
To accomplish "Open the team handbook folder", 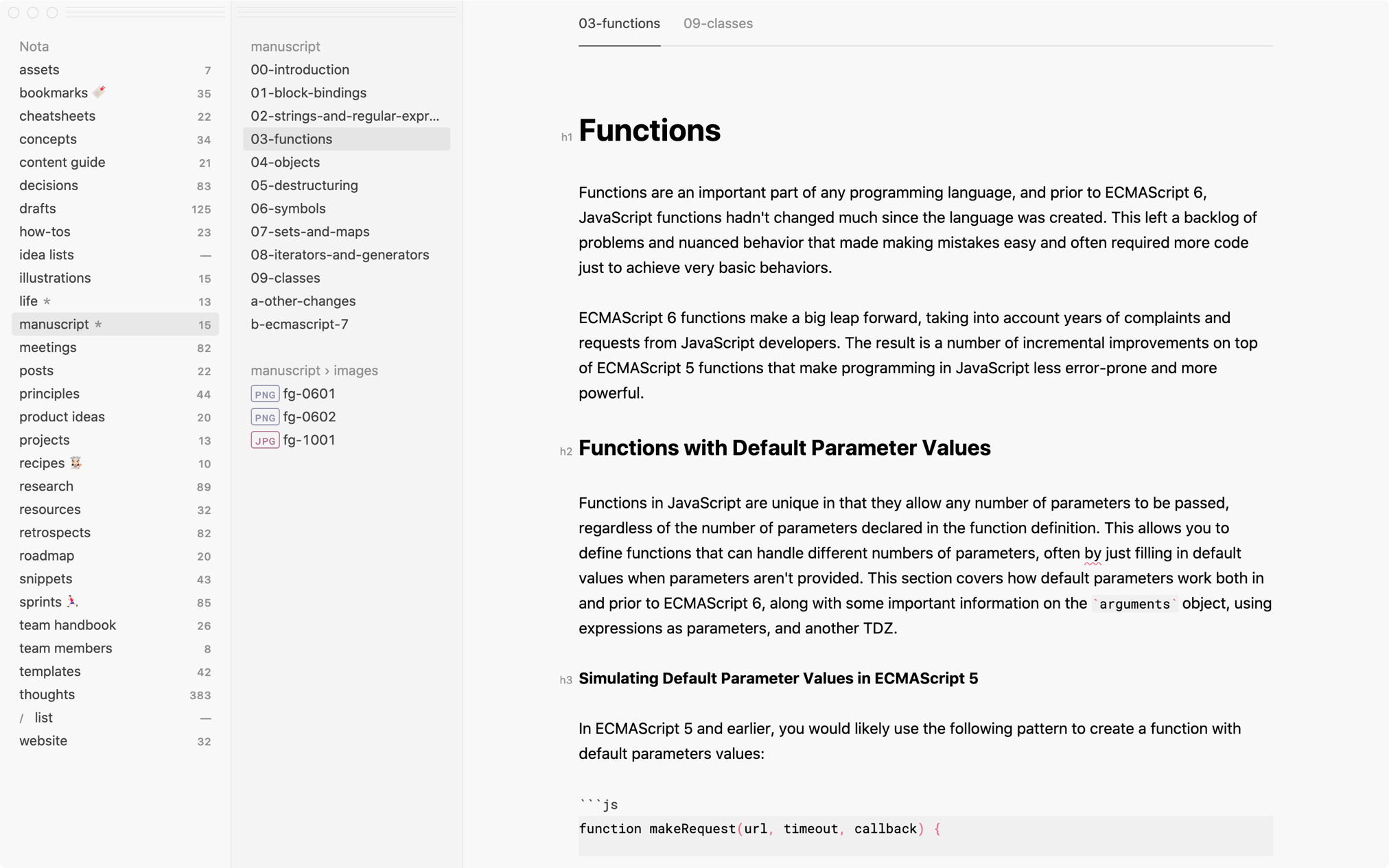I will pyautogui.click(x=115, y=626).
